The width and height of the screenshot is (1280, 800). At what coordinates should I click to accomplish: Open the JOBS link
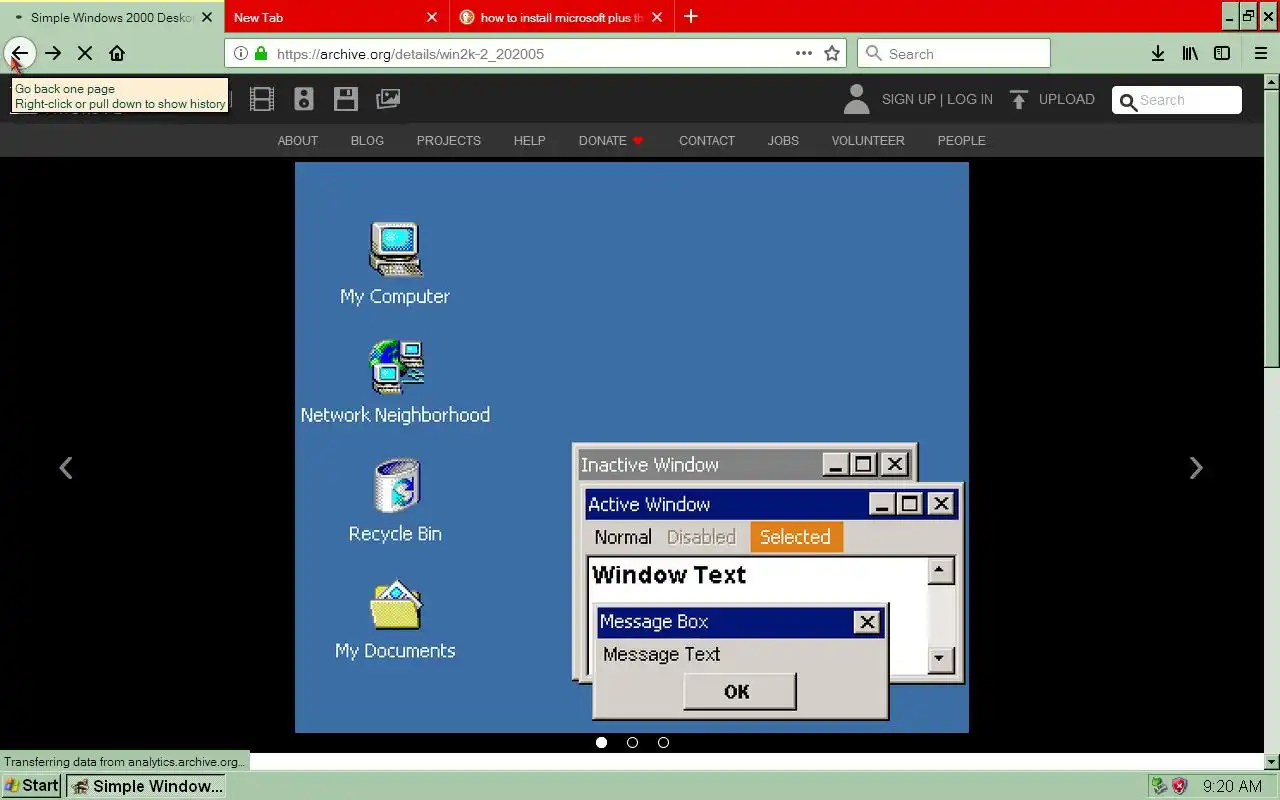[783, 141]
